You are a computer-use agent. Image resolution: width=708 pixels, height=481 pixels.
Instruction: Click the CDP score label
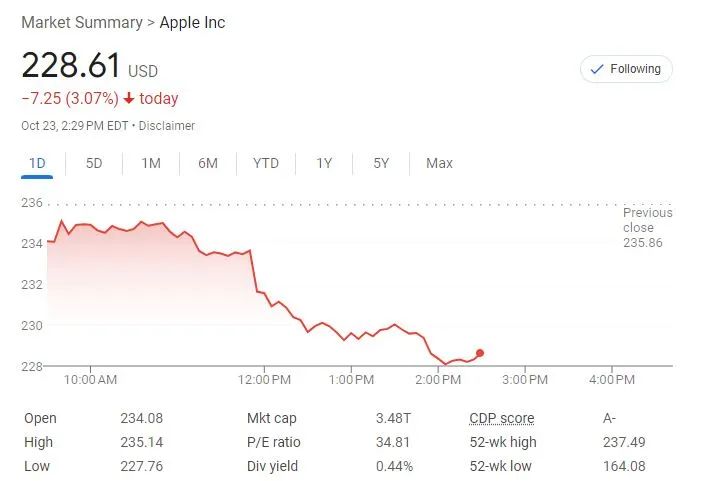[501, 419]
